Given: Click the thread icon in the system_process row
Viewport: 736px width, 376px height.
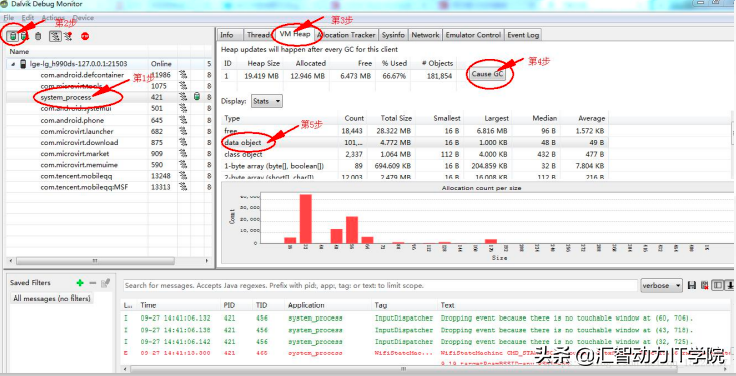Looking at the screenshot, I should (x=183, y=97).
